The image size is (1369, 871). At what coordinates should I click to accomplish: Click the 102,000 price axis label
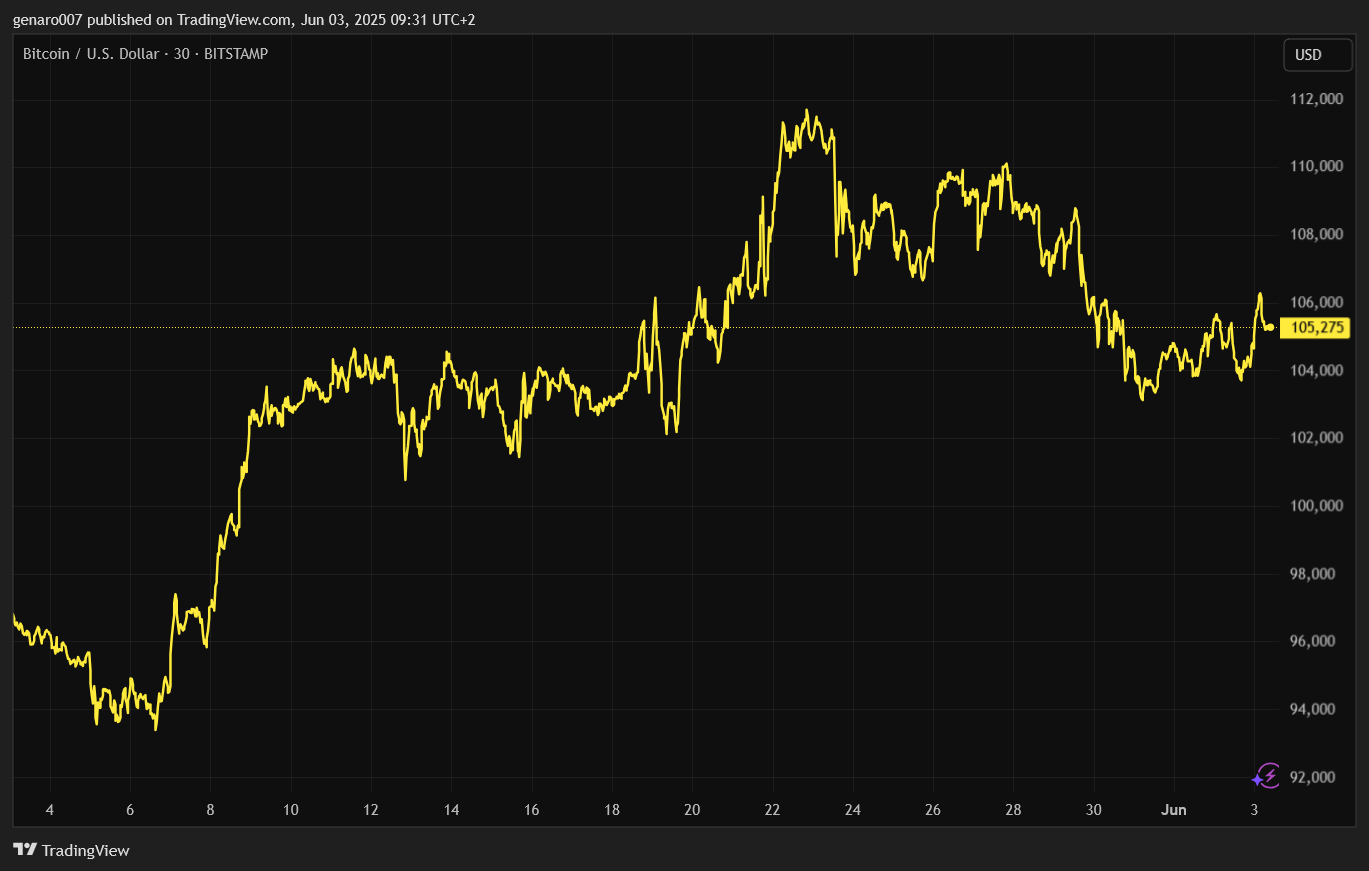coord(1316,438)
